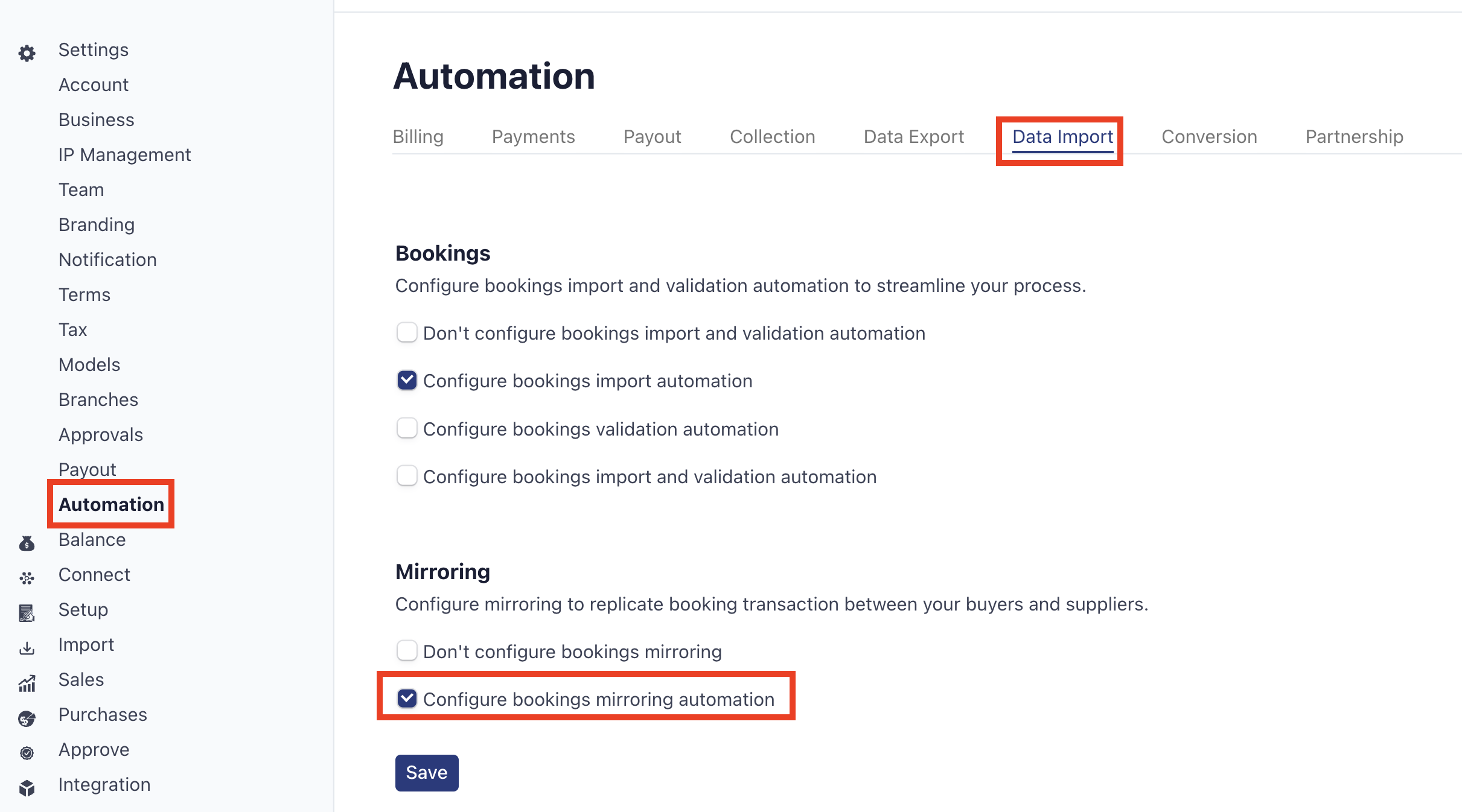Screen dimensions: 1462x812
Task: Go to Branches in the sidebar
Action: point(98,400)
